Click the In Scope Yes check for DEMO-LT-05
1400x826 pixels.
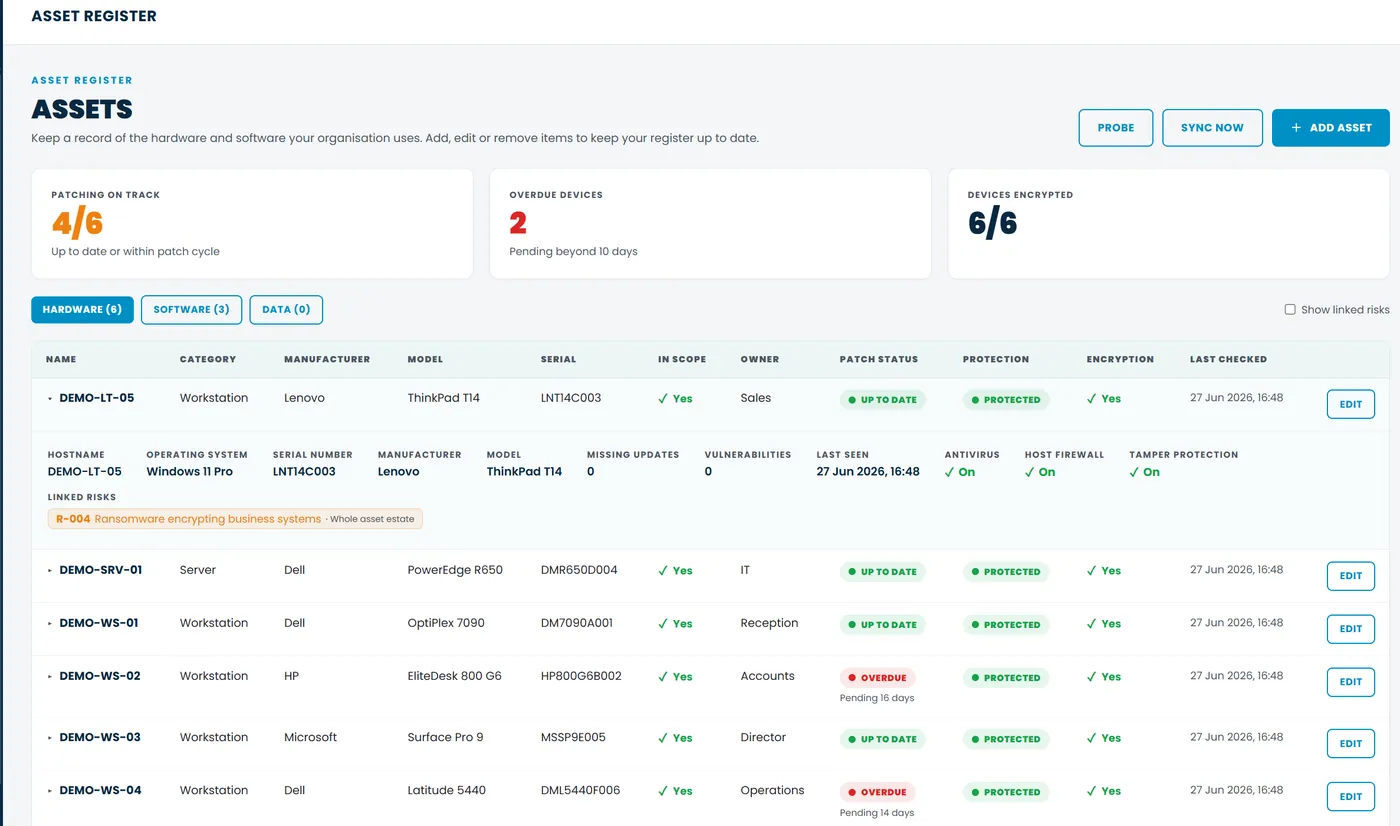point(675,398)
